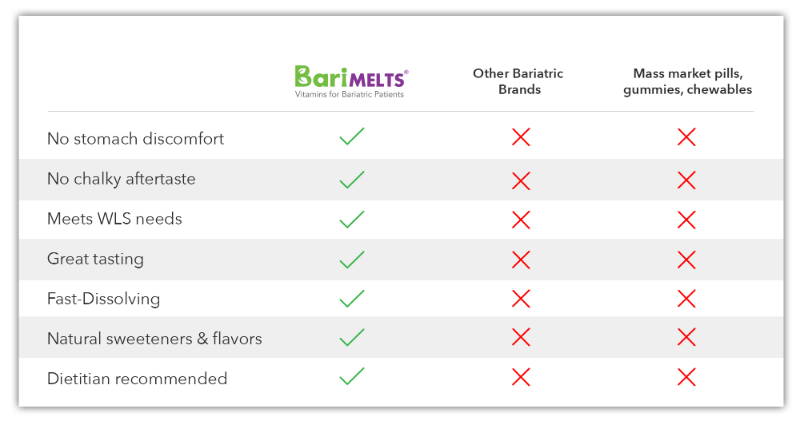This screenshot has width=800, height=424.
Task: Click green checkmark for Dietitian recommended
Action: 352,376
